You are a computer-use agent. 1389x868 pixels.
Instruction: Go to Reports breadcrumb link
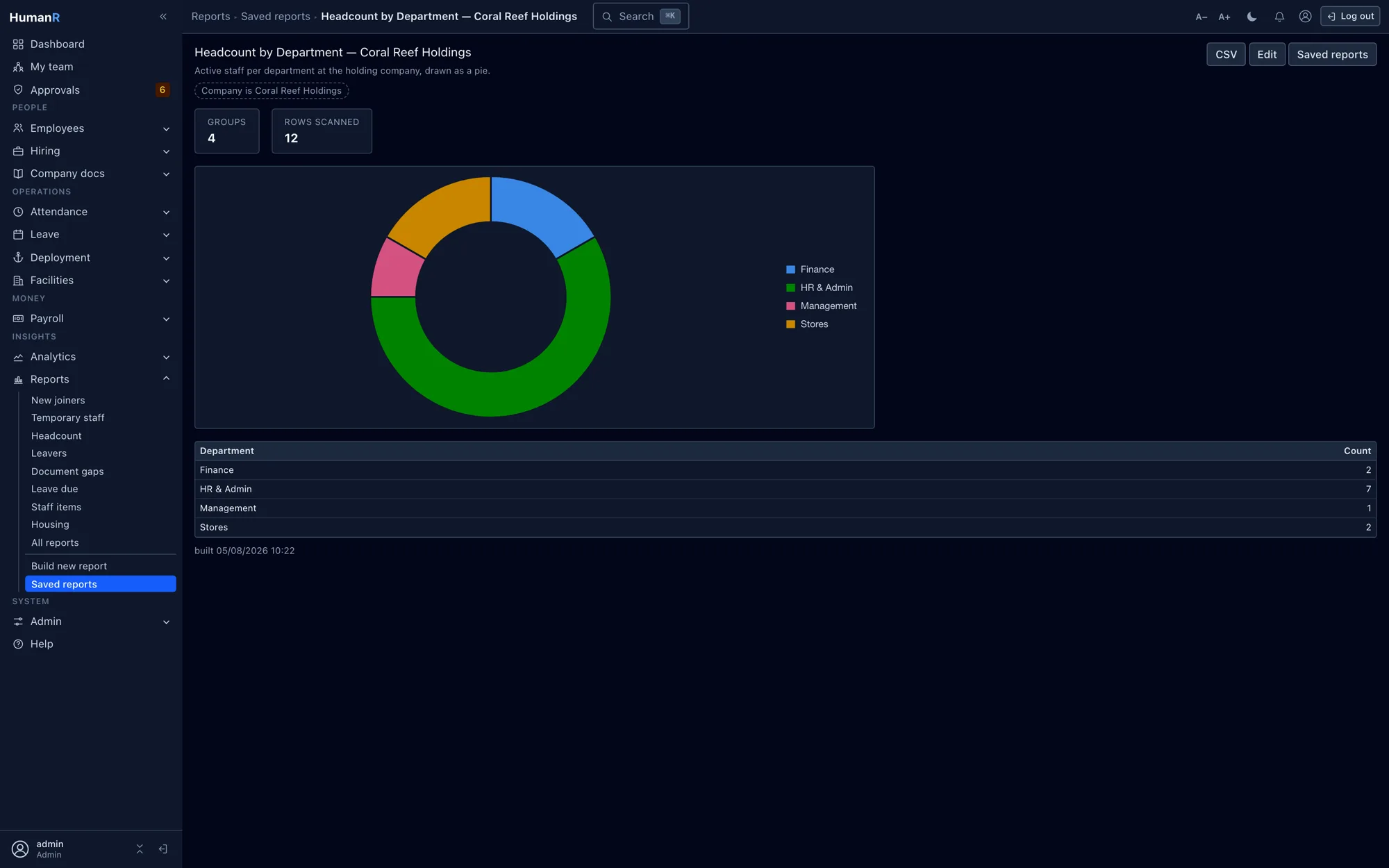coord(210,17)
